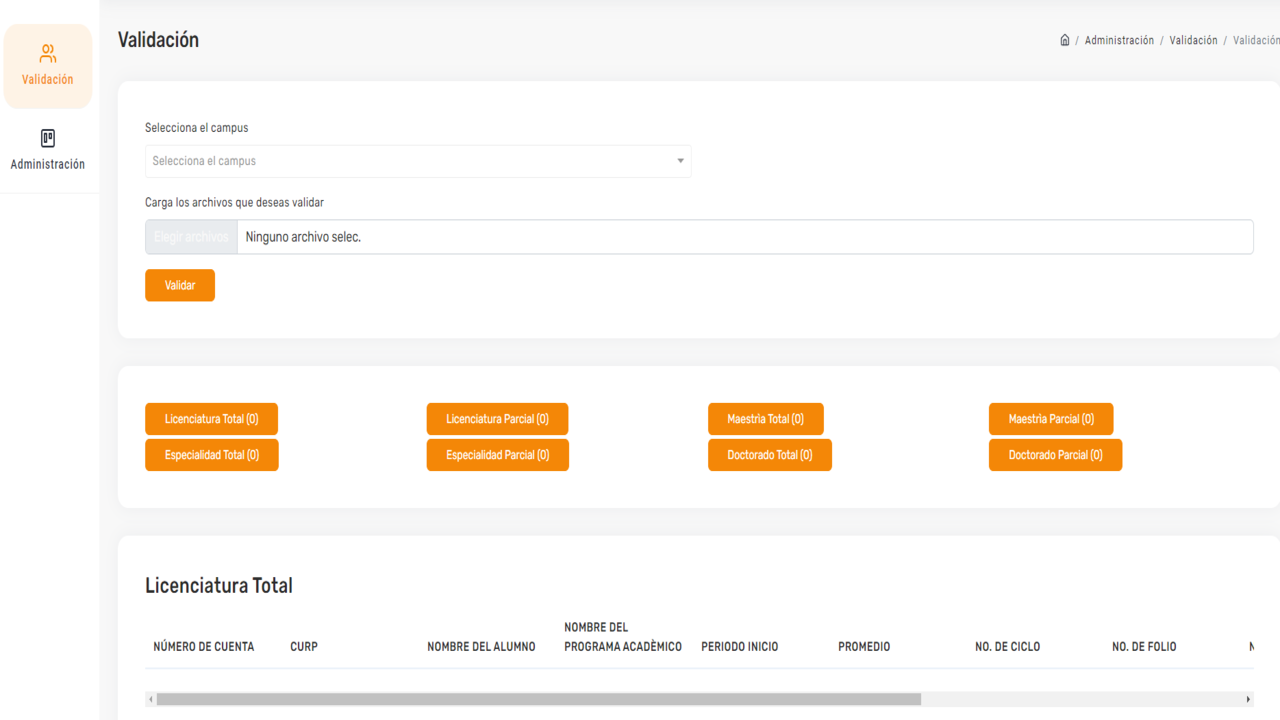Show the Maestría Parcial (0) results
This screenshot has height=720, width=1280.
click(1050, 419)
